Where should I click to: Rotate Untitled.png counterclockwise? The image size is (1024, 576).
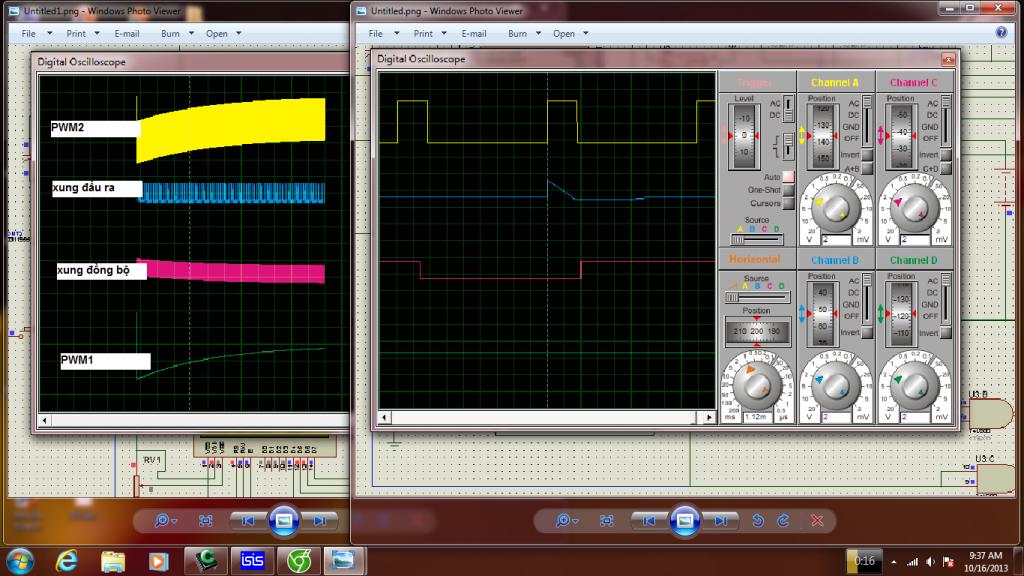[x=758, y=520]
